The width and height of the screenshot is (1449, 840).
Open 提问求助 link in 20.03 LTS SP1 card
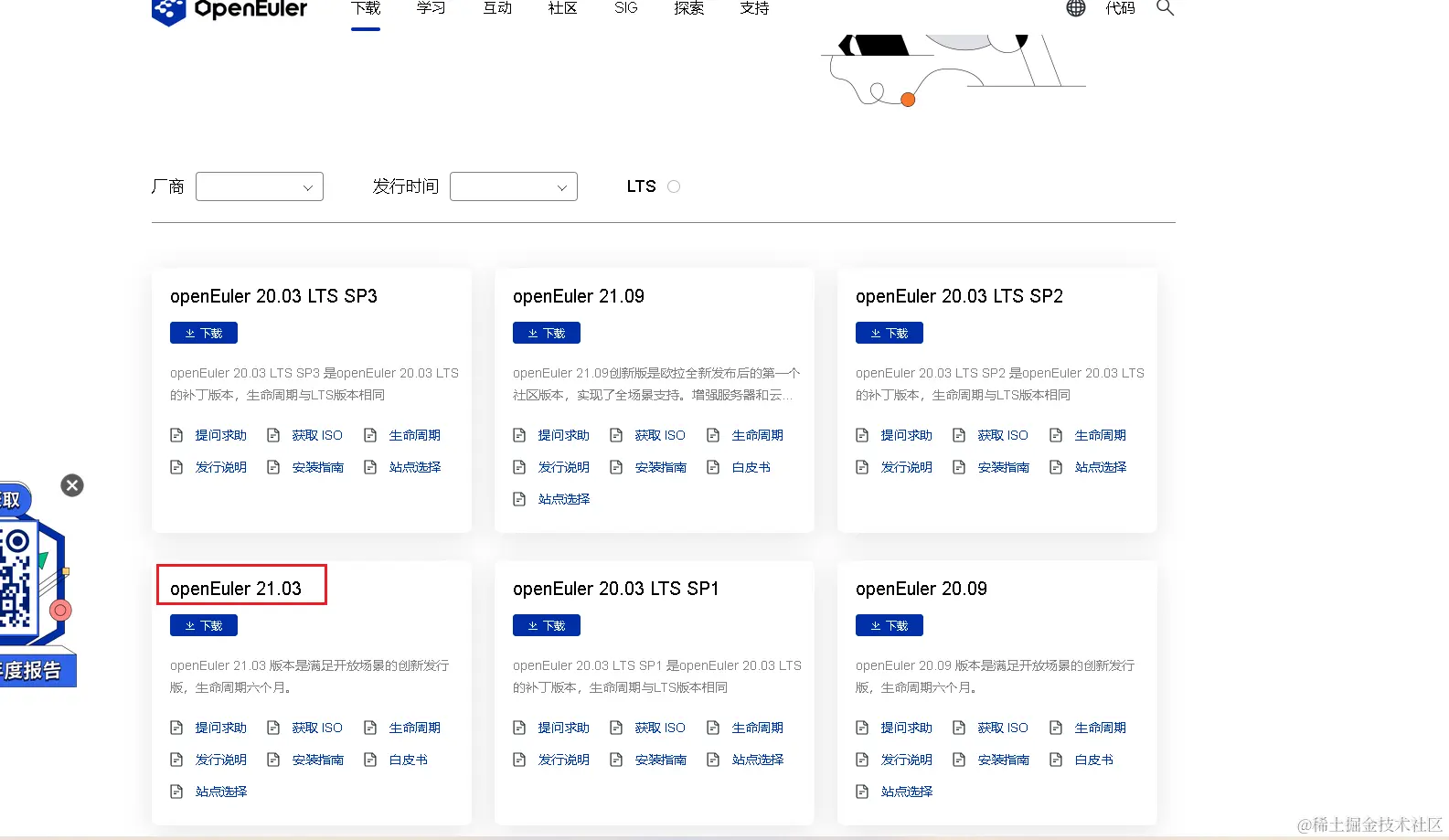[x=564, y=728]
